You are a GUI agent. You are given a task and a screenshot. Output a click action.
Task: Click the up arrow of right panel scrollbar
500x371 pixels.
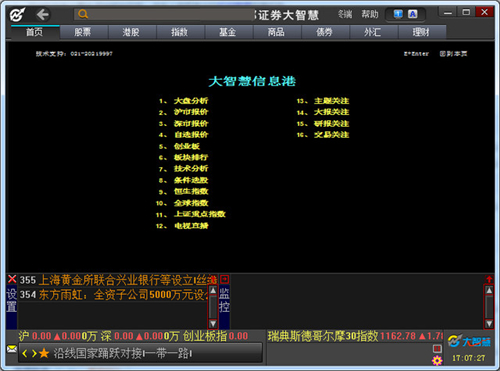tap(489, 290)
